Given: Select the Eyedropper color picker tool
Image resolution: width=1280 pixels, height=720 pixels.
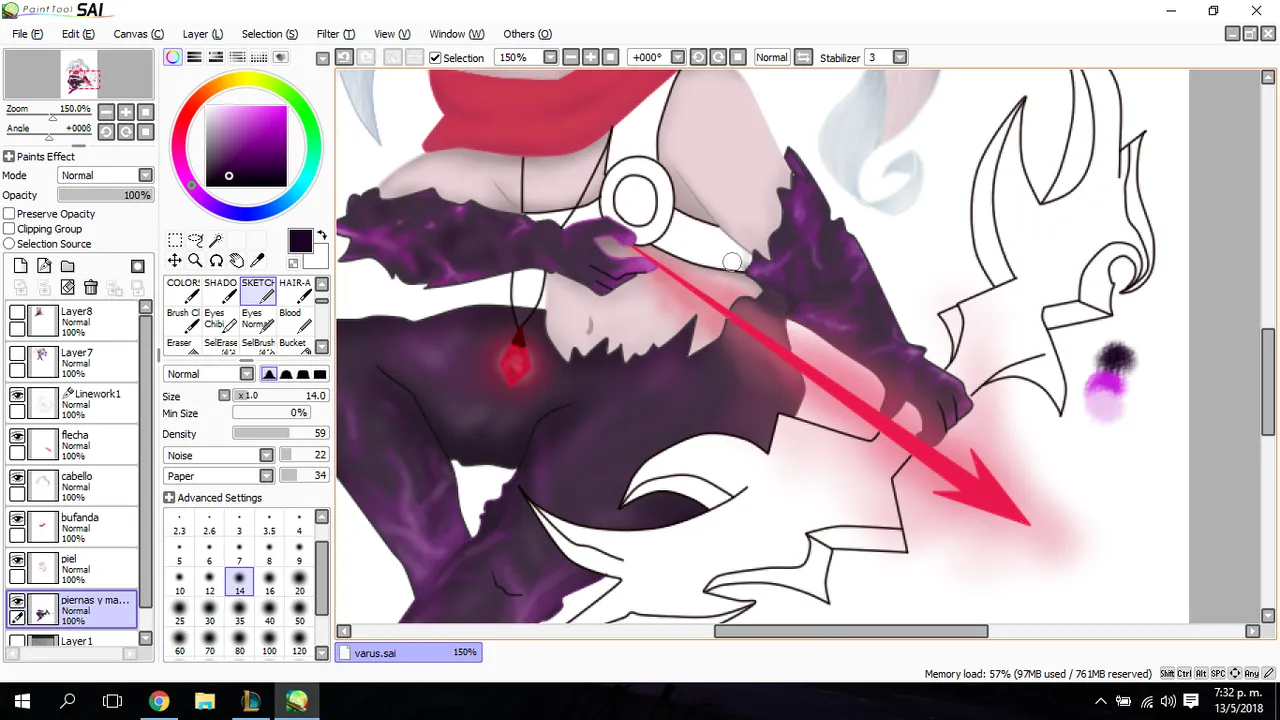Looking at the screenshot, I should [257, 261].
